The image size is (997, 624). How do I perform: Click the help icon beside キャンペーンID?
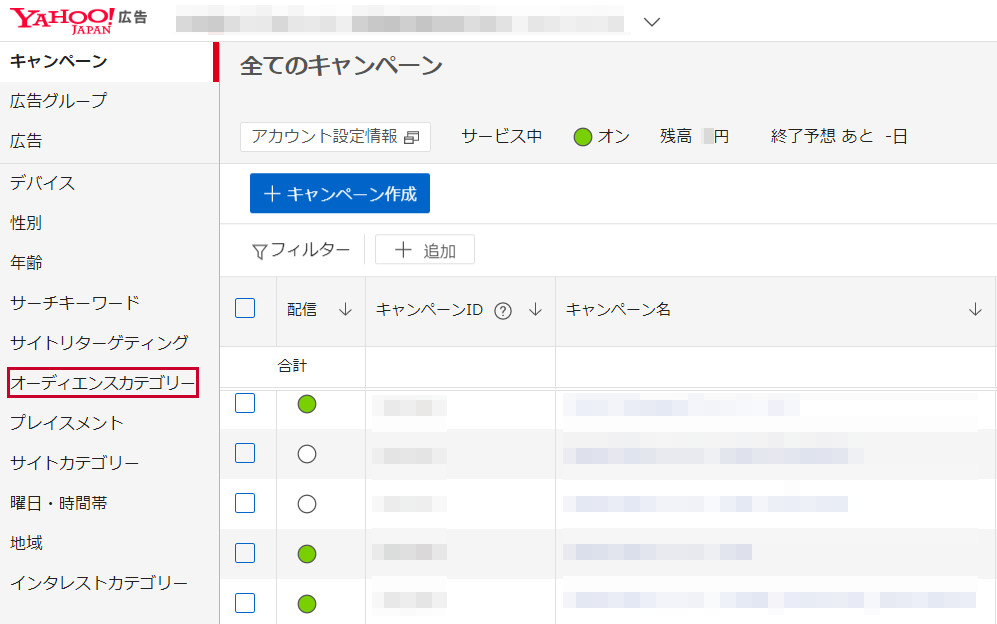click(503, 310)
